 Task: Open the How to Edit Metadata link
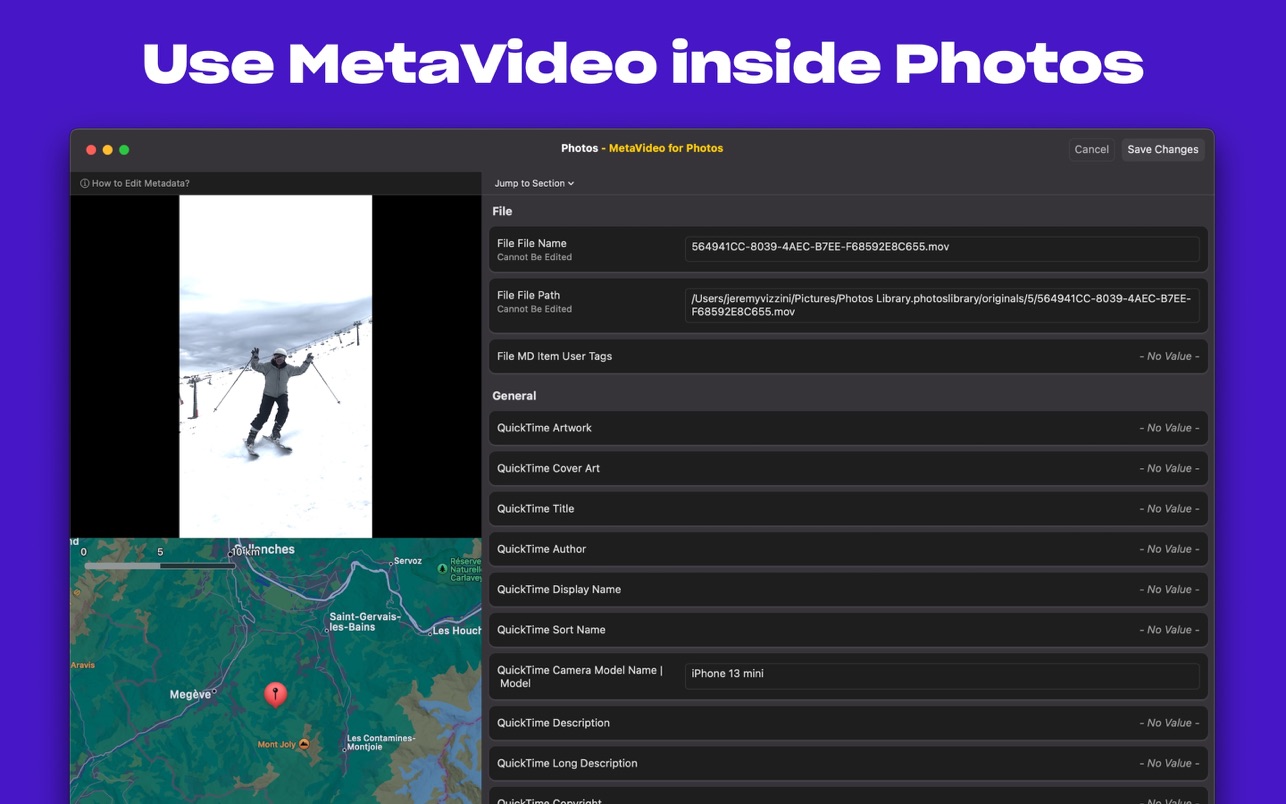(140, 184)
